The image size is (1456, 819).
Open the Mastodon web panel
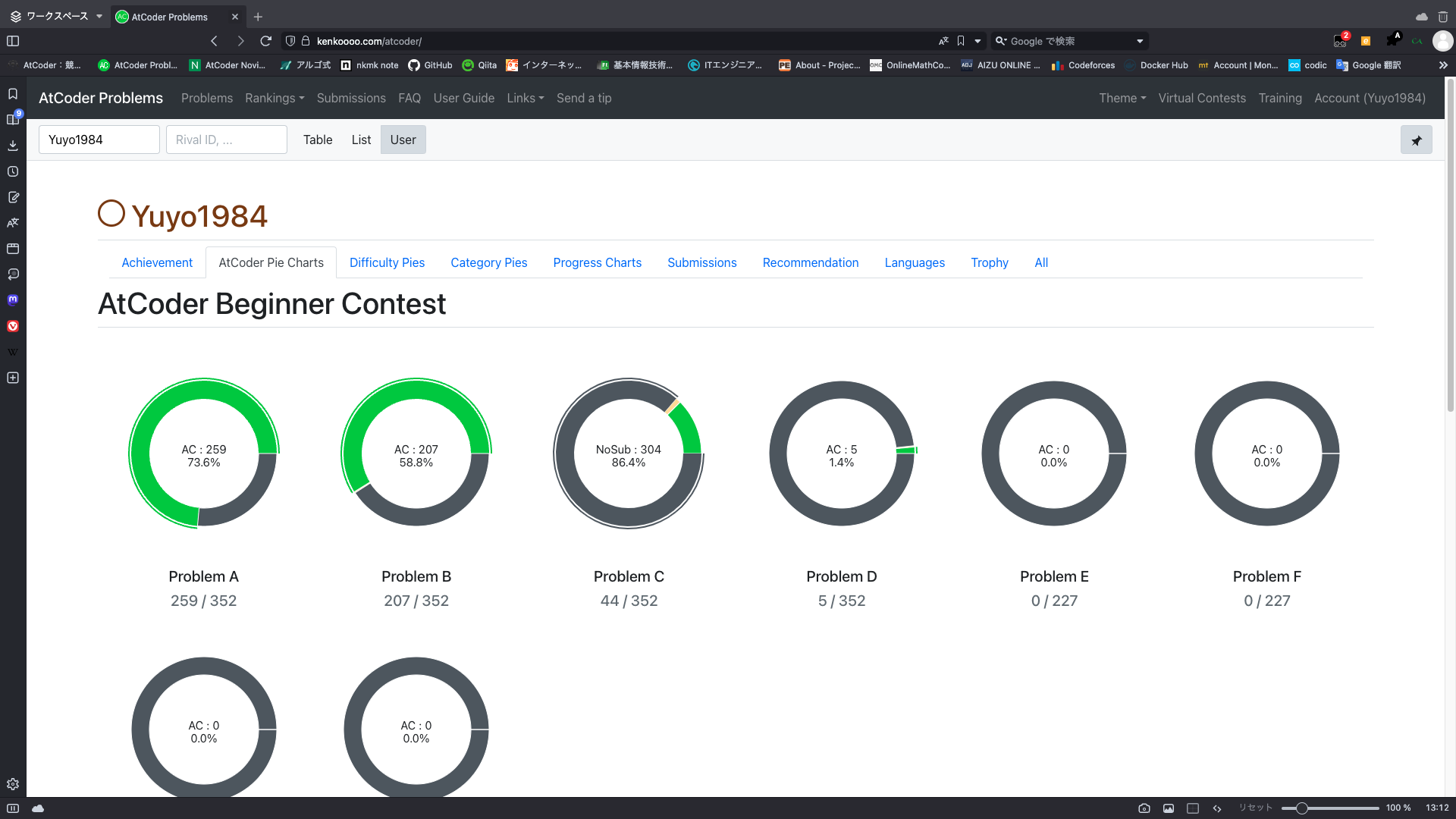click(13, 300)
